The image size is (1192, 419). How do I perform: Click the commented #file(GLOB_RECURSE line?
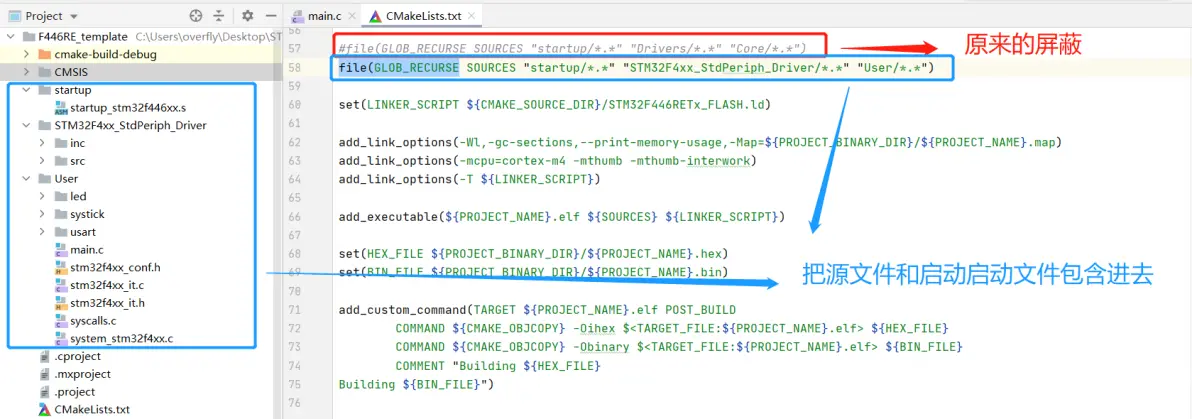pos(572,49)
